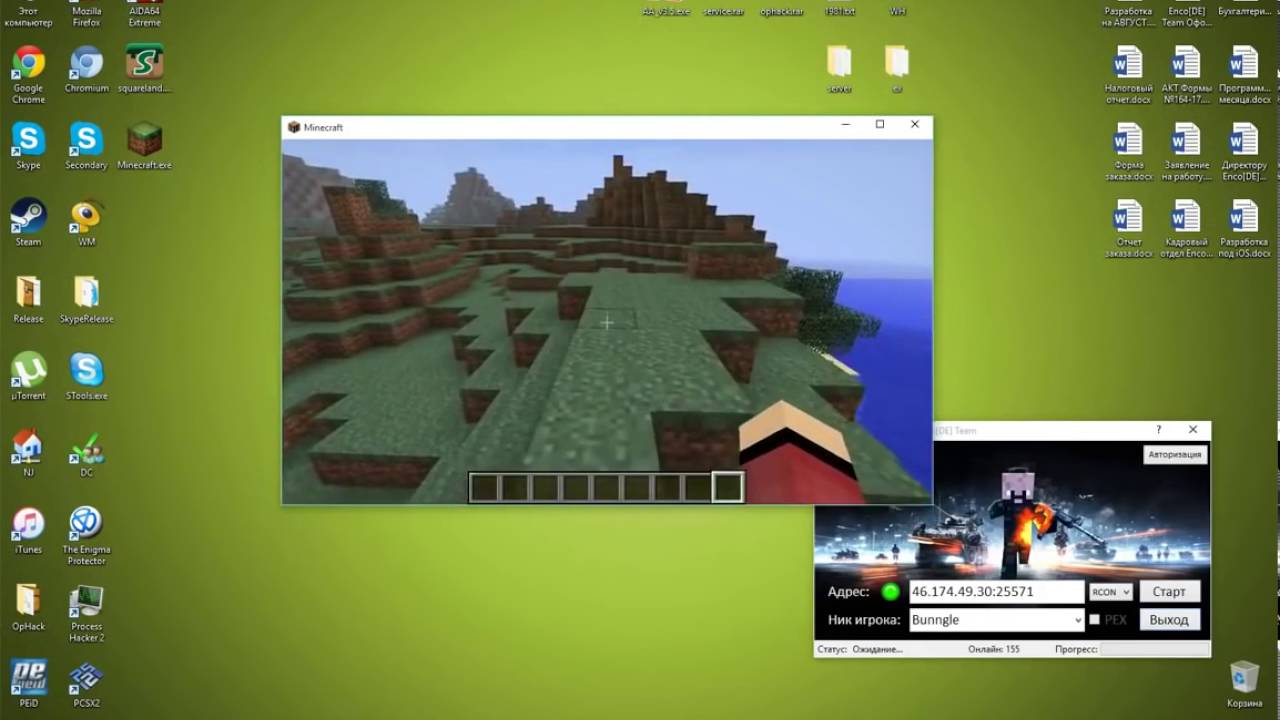Maximize the Minecraft window
1280x720 pixels.
pos(880,125)
